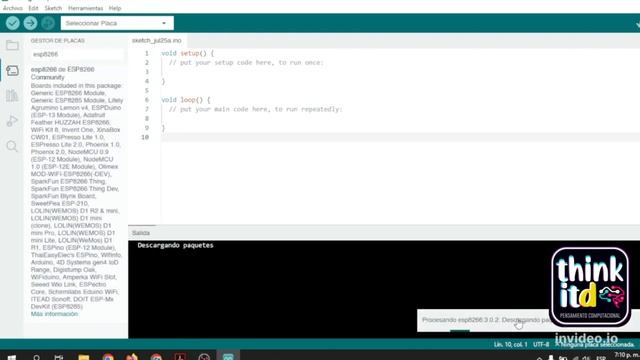Open the Library Manager sidebar icon
This screenshot has width=640, height=360.
12,96
